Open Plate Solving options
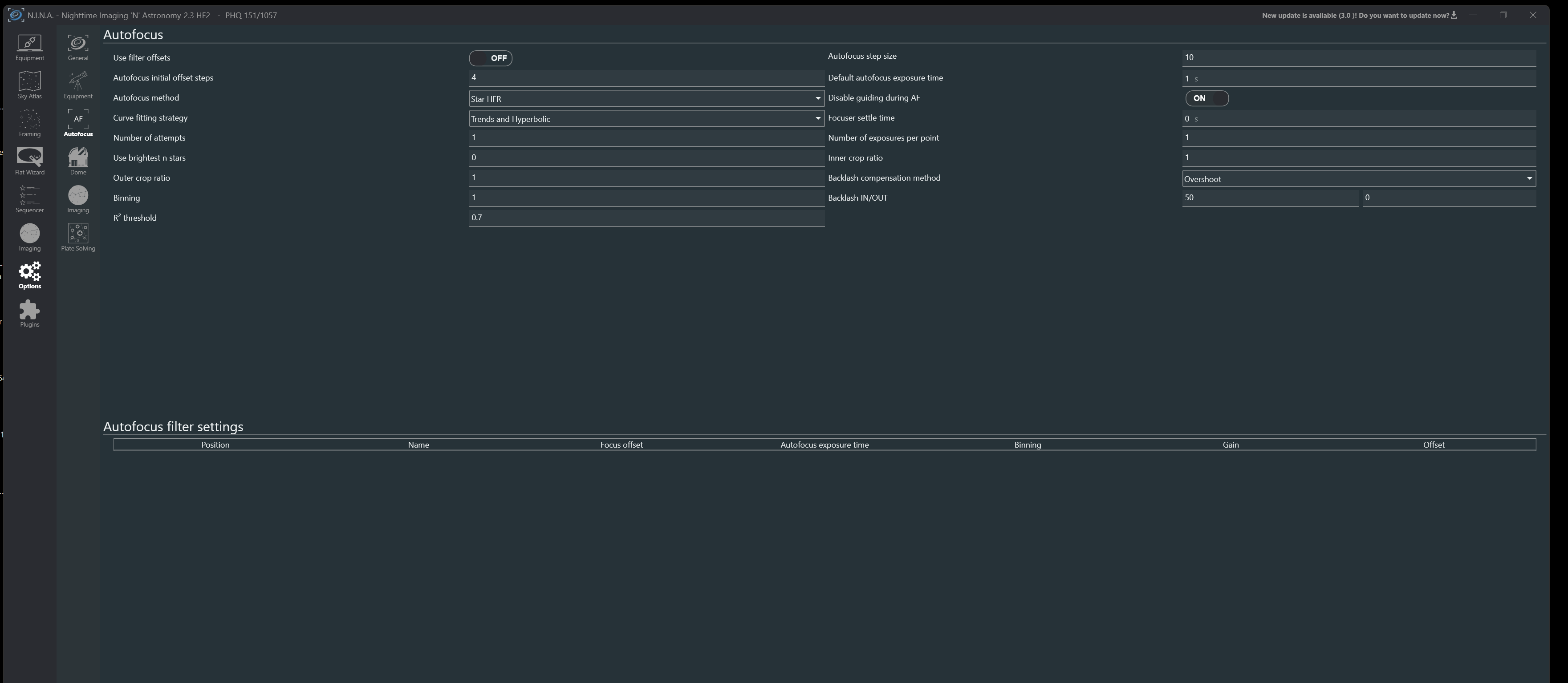Image resolution: width=1568 pixels, height=683 pixels. point(78,237)
